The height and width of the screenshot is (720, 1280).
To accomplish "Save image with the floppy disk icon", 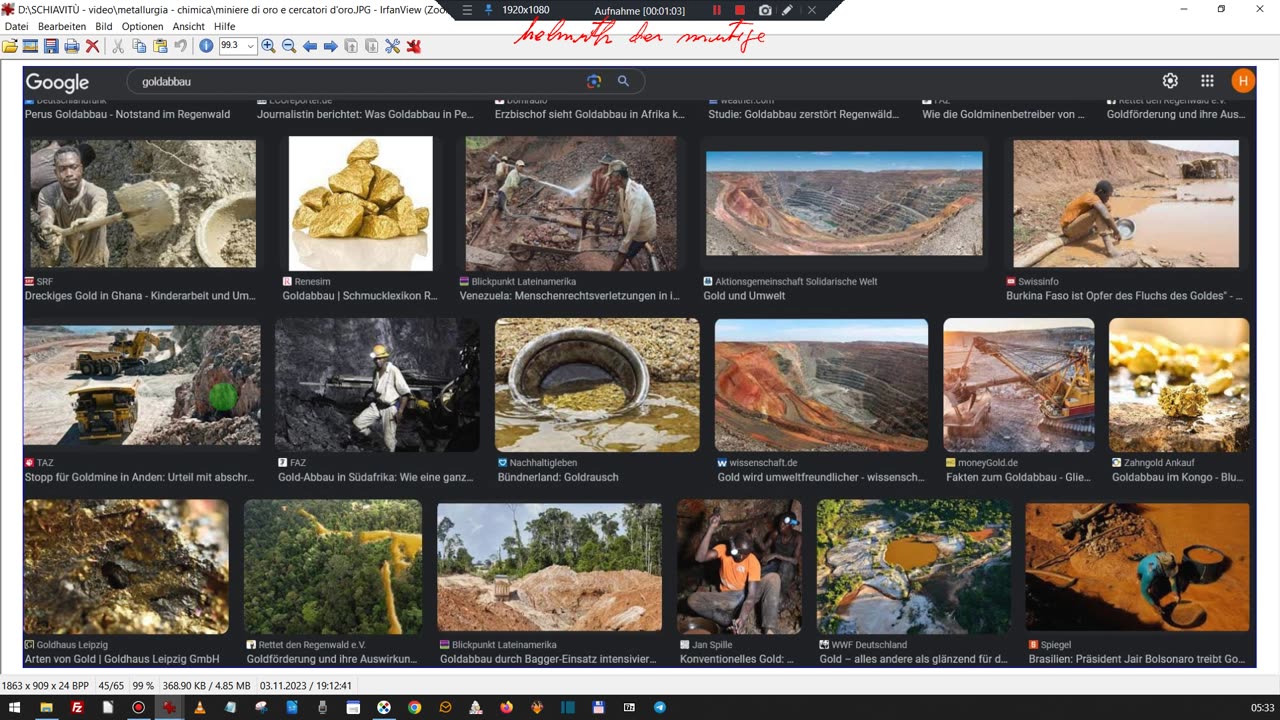I will [51, 46].
